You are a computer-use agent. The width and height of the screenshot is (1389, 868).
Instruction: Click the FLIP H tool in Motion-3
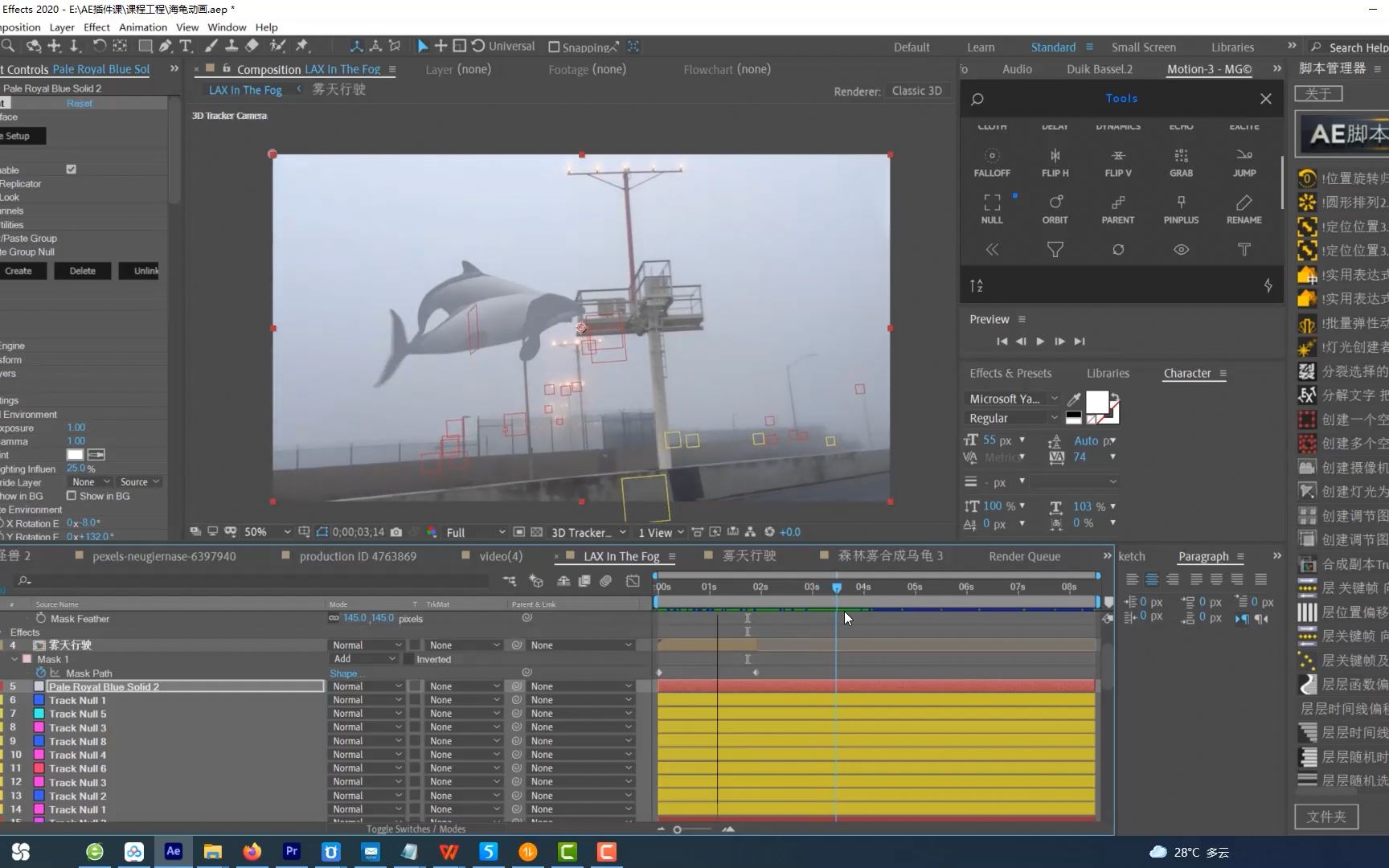point(1055,162)
